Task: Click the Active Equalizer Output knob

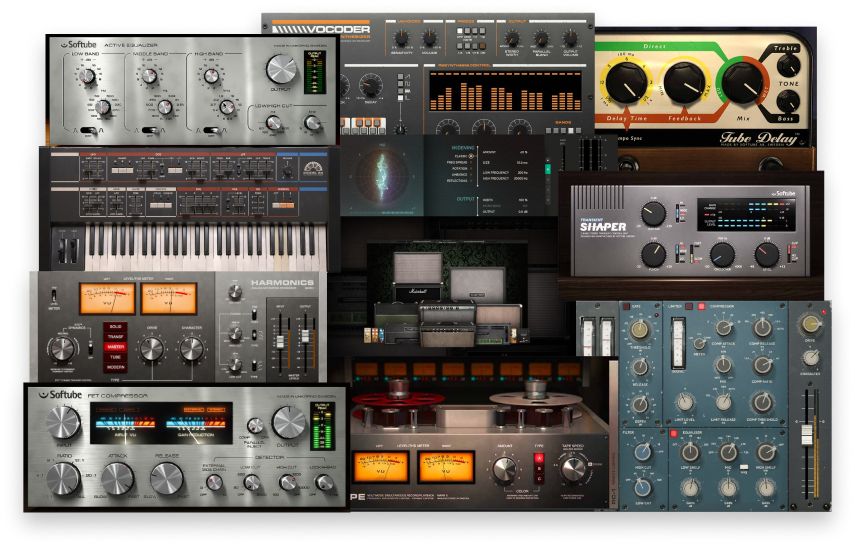Action: pos(282,69)
